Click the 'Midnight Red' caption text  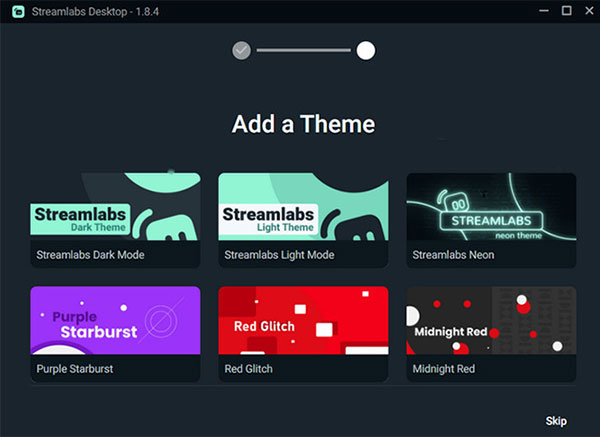443,369
